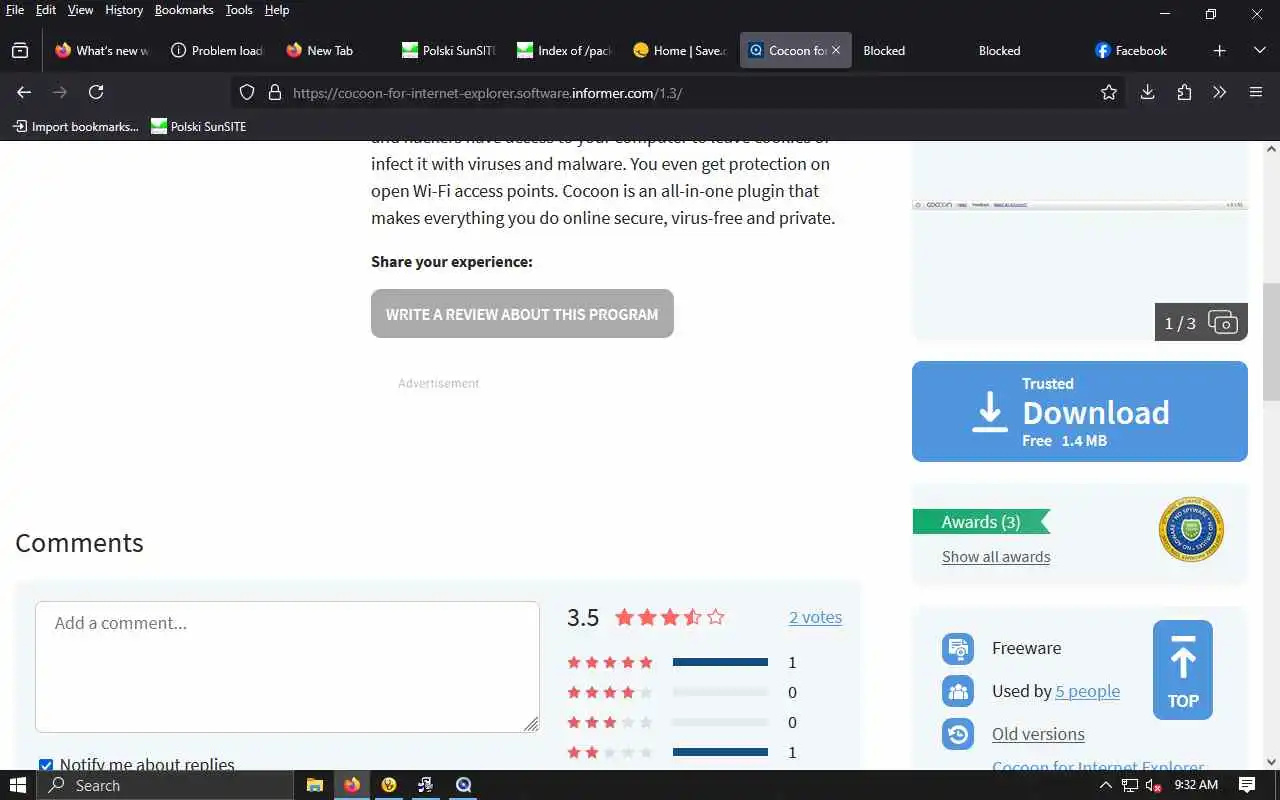Click the Firefox taskbar icon
Screen dimensions: 1280x800
click(351, 785)
